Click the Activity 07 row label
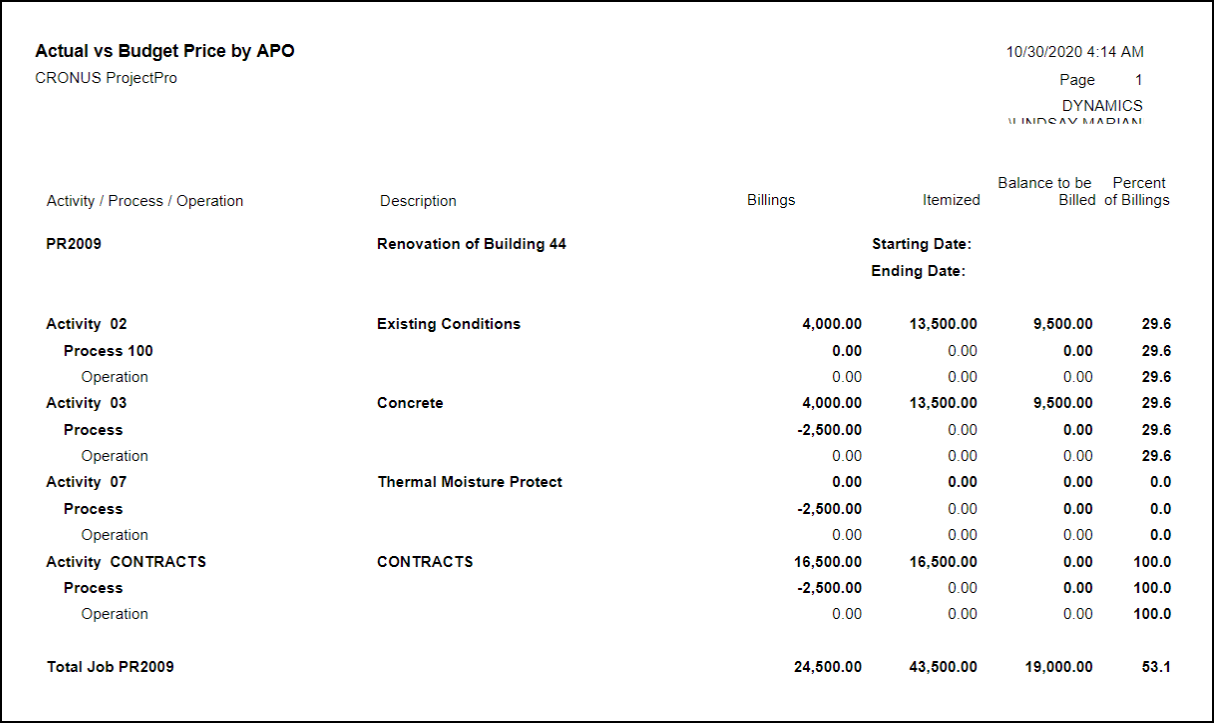 pos(87,482)
